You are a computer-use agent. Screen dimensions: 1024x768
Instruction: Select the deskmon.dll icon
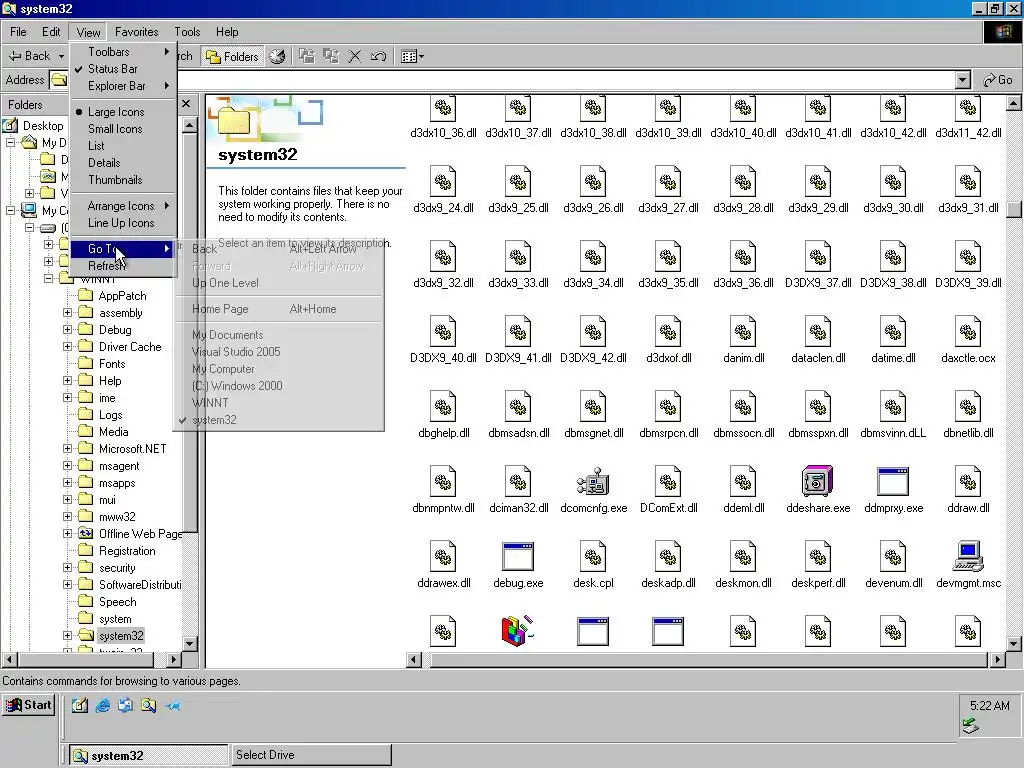[x=743, y=557]
